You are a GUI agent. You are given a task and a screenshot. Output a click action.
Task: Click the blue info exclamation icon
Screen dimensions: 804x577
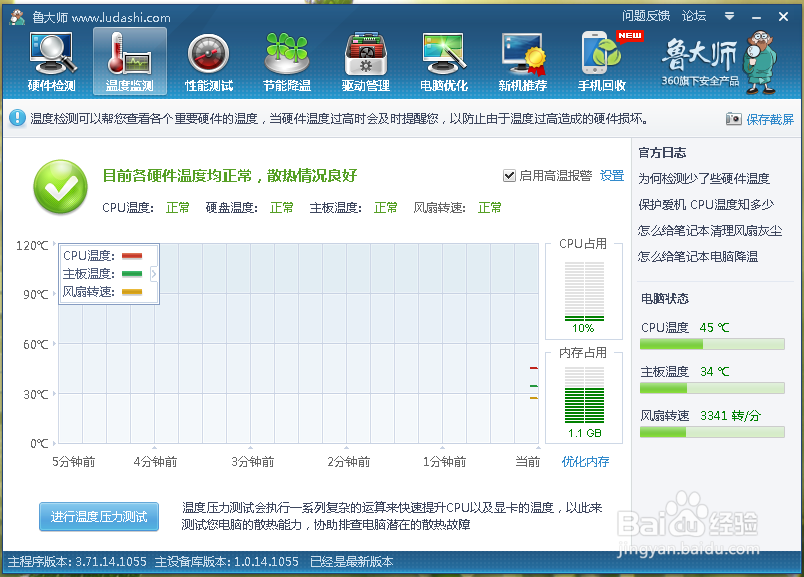point(17,118)
